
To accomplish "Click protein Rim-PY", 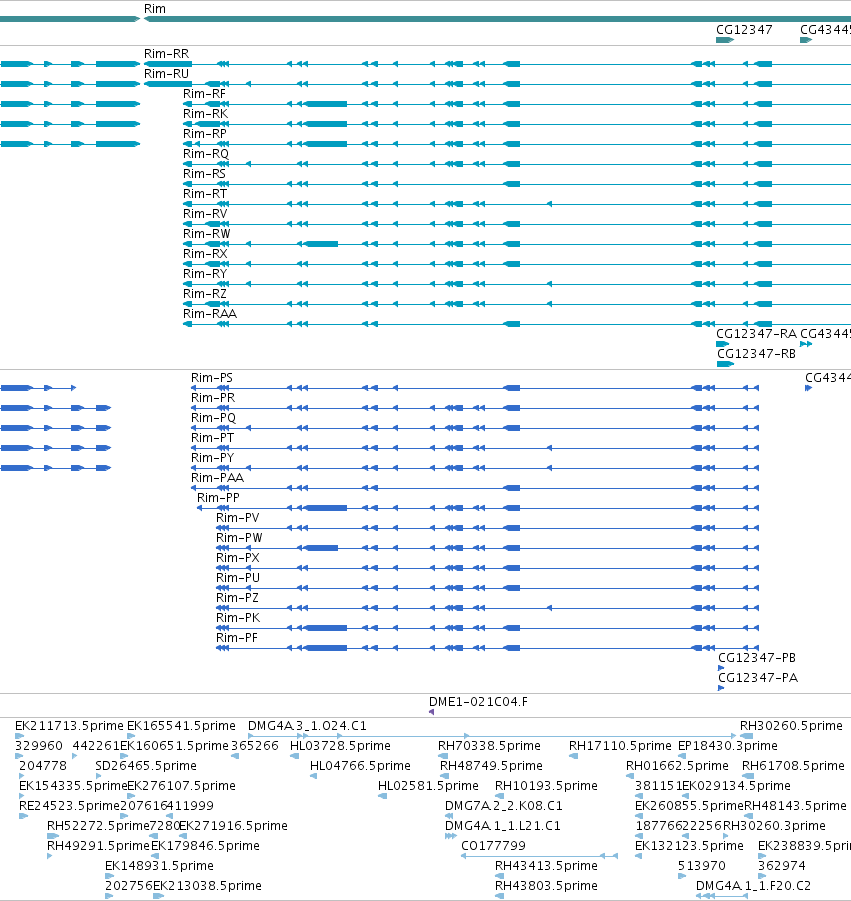I will coord(212,458).
